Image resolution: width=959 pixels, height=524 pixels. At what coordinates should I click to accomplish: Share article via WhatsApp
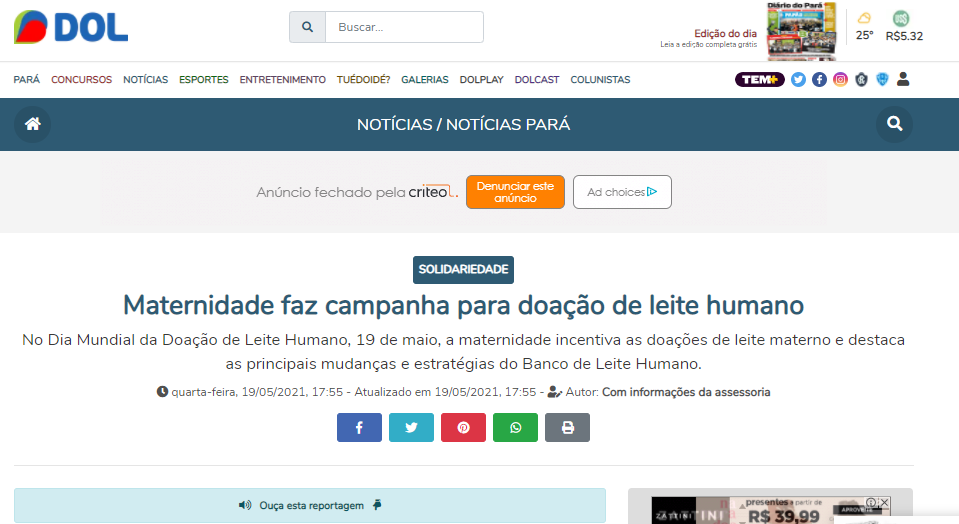coord(515,428)
